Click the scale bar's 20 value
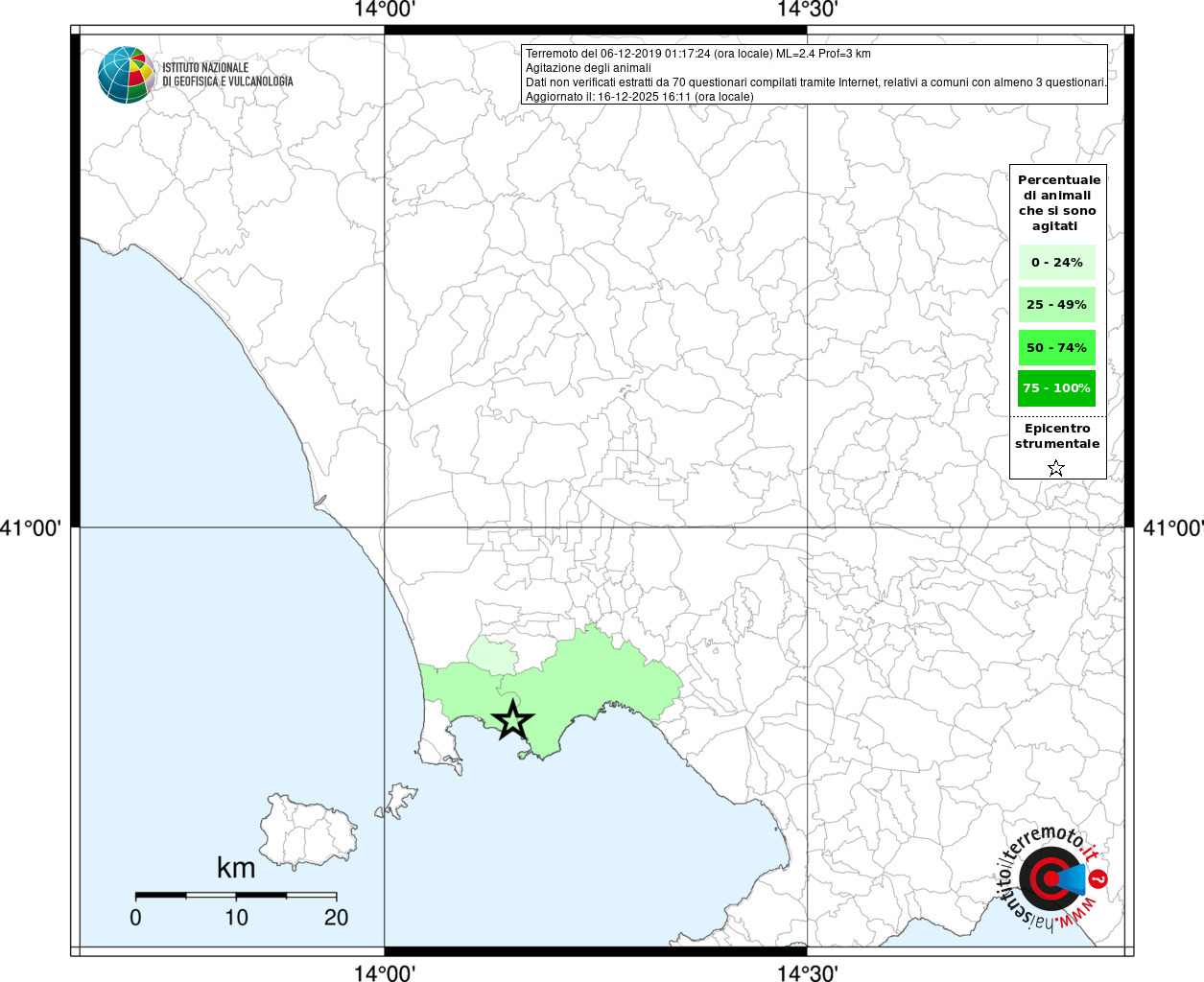Image resolution: width=1204 pixels, height=982 pixels. (x=336, y=918)
